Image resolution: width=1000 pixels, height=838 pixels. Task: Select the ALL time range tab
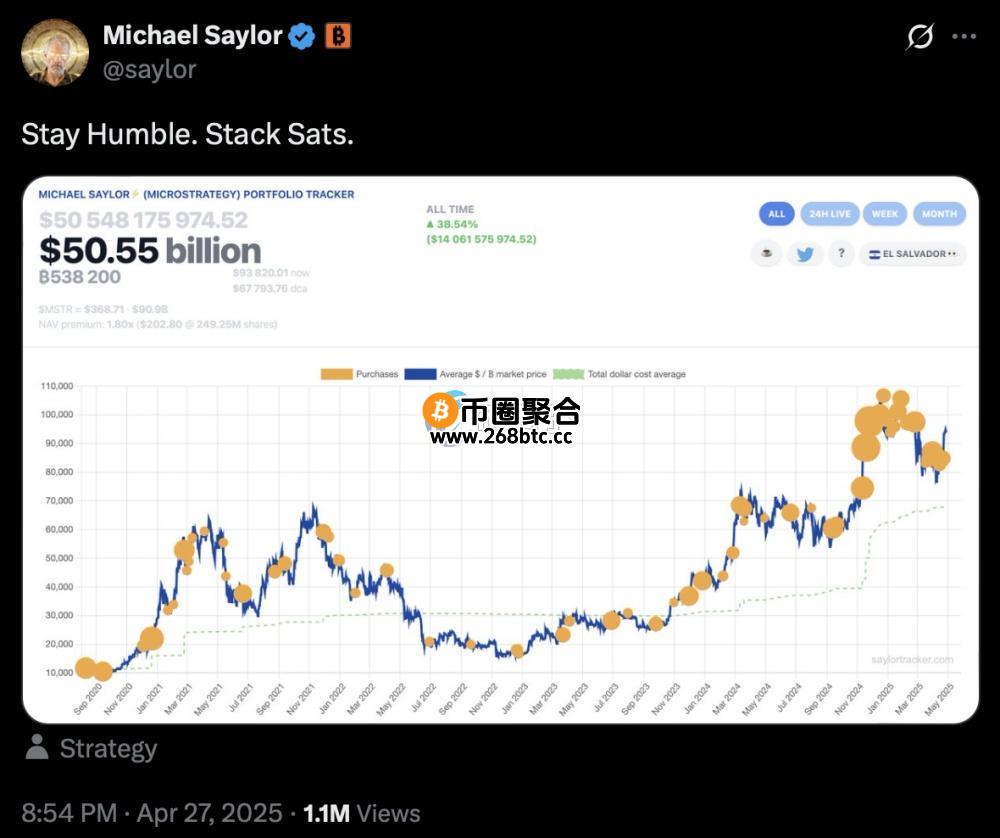click(x=776, y=214)
